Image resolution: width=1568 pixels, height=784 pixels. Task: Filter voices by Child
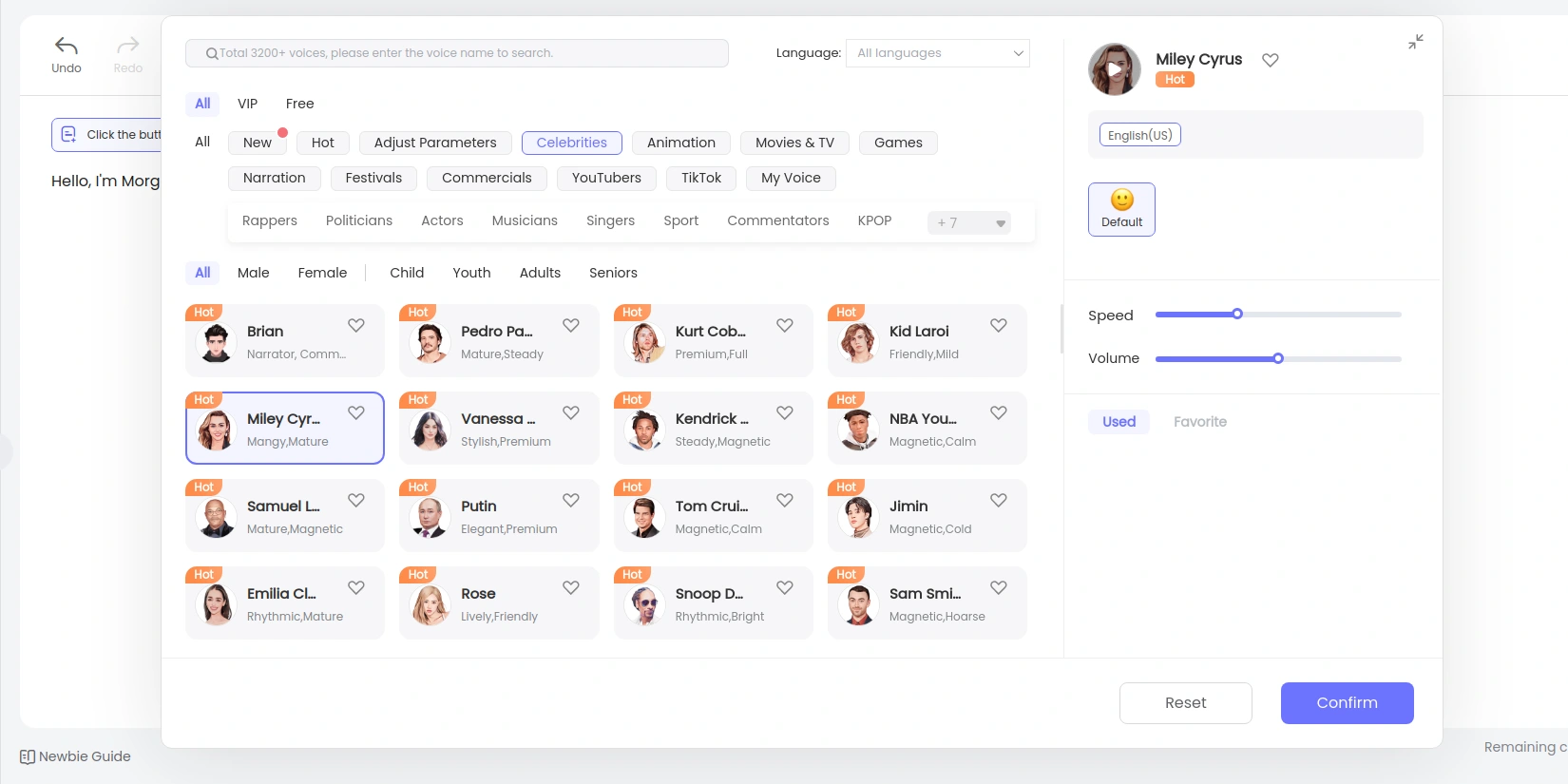tap(407, 273)
